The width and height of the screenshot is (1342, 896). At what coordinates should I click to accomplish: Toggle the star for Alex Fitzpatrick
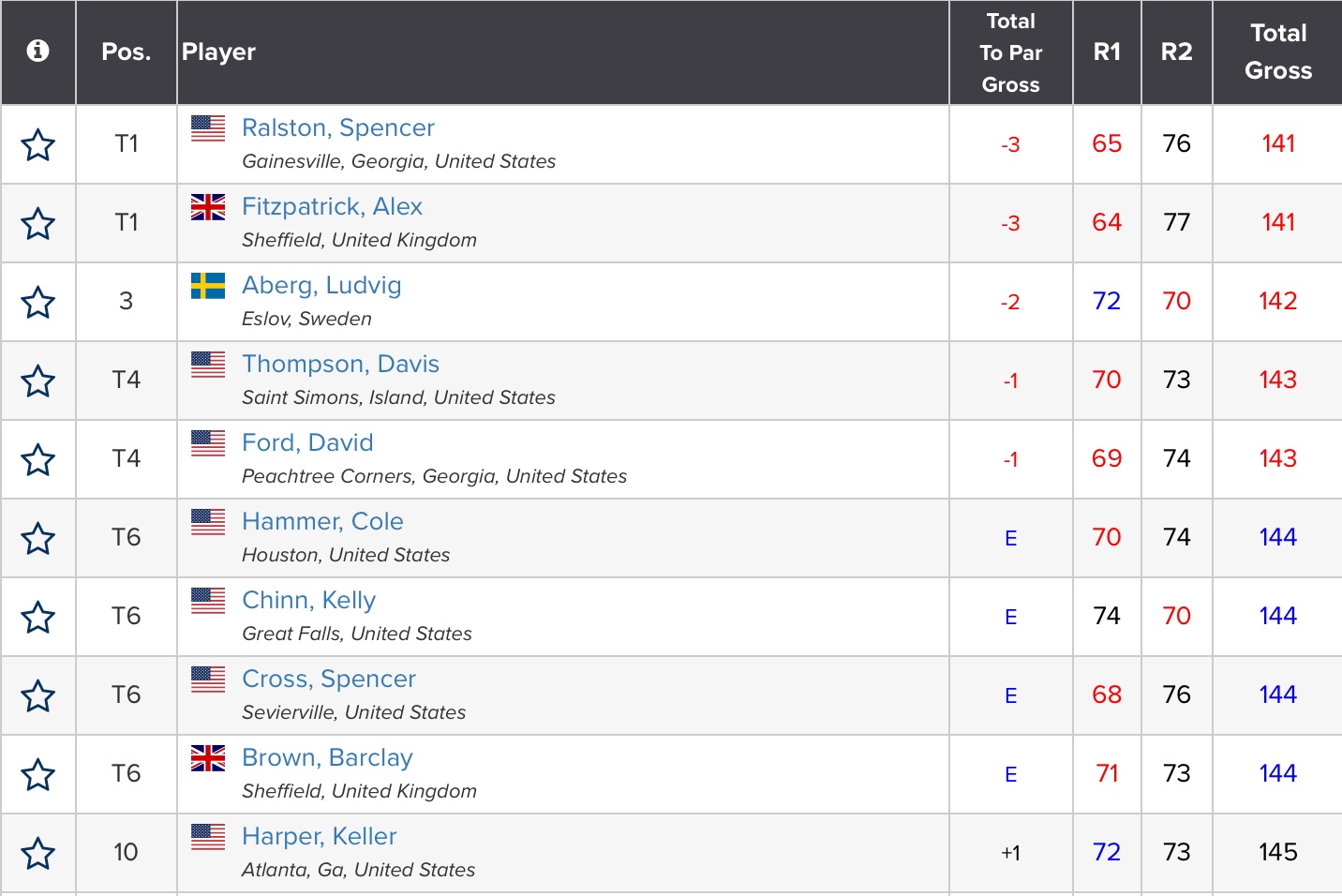click(37, 224)
